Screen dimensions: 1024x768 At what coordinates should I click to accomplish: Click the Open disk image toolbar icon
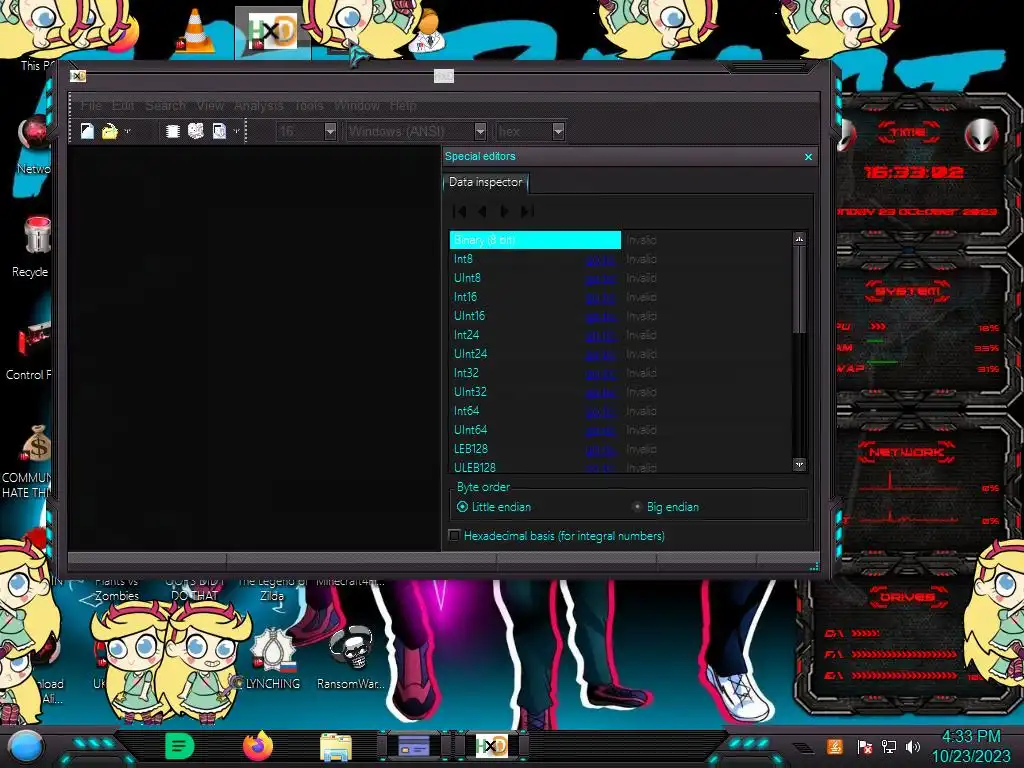pyautogui.click(x=219, y=131)
